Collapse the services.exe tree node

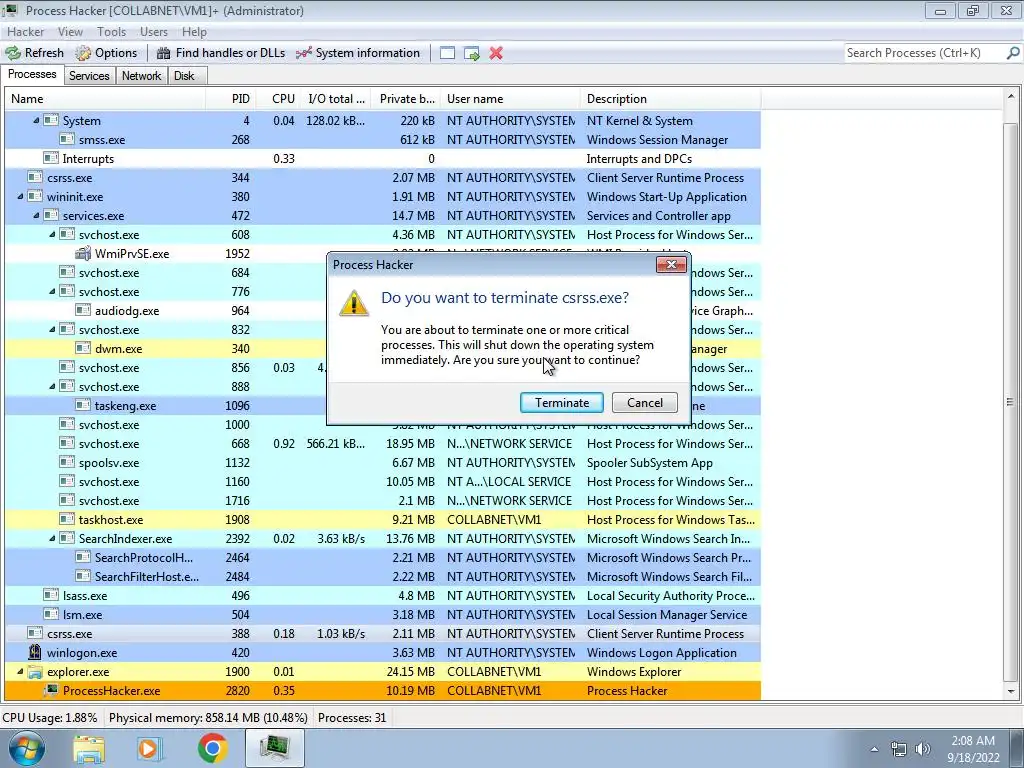coord(36,216)
